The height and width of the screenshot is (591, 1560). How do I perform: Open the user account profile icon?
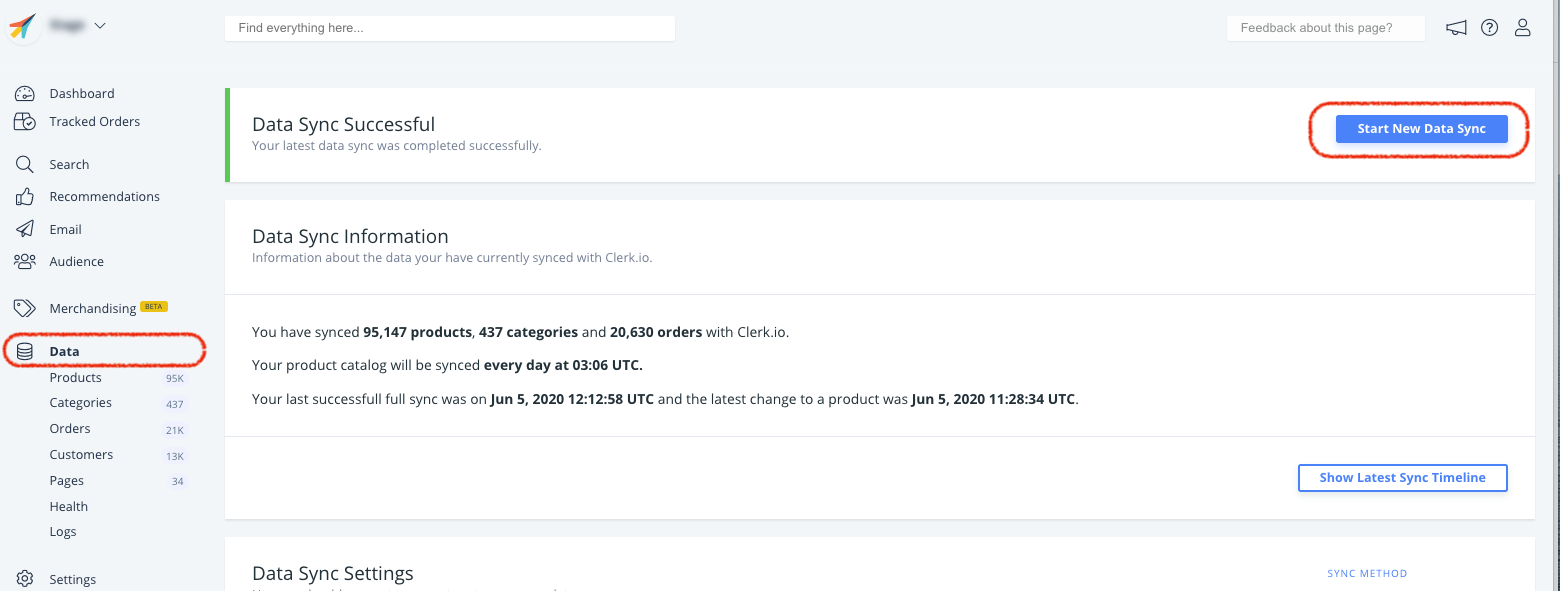coord(1523,28)
